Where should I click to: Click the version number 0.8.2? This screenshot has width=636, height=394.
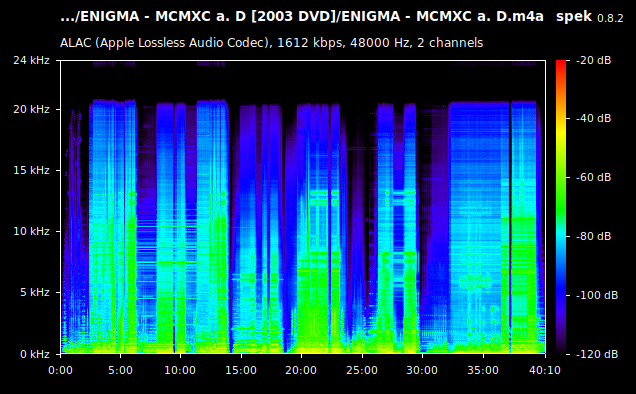pos(610,18)
